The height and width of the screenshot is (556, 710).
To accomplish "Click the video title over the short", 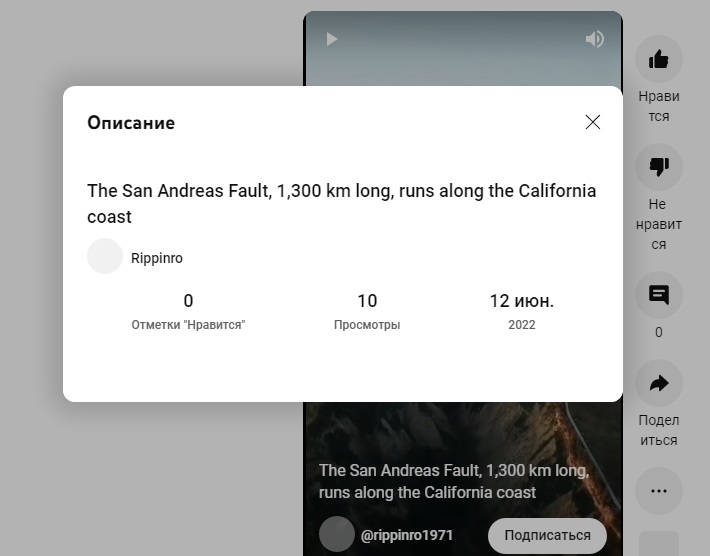I will pos(454,481).
